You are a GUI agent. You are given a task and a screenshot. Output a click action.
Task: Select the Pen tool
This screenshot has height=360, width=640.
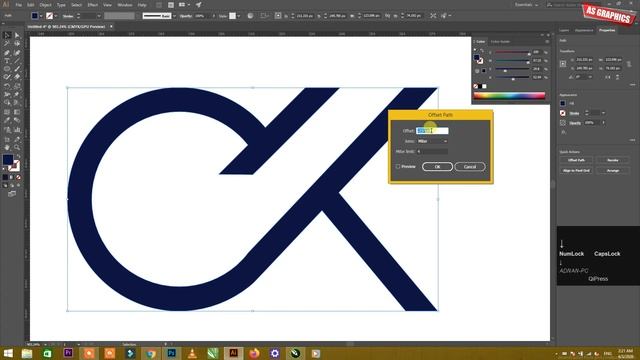coord(7,53)
